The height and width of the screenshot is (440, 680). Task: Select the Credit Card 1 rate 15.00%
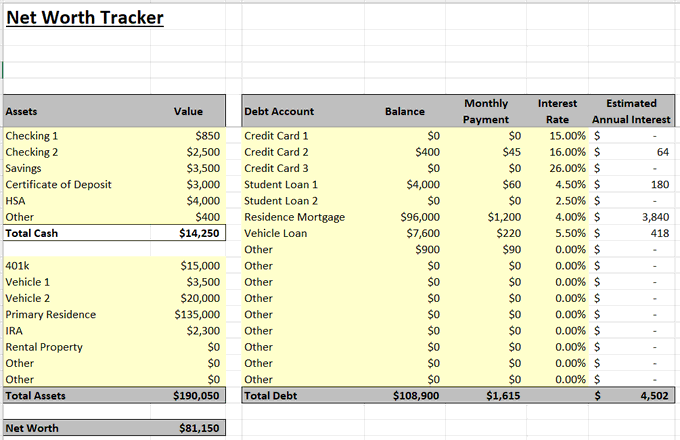click(x=568, y=136)
